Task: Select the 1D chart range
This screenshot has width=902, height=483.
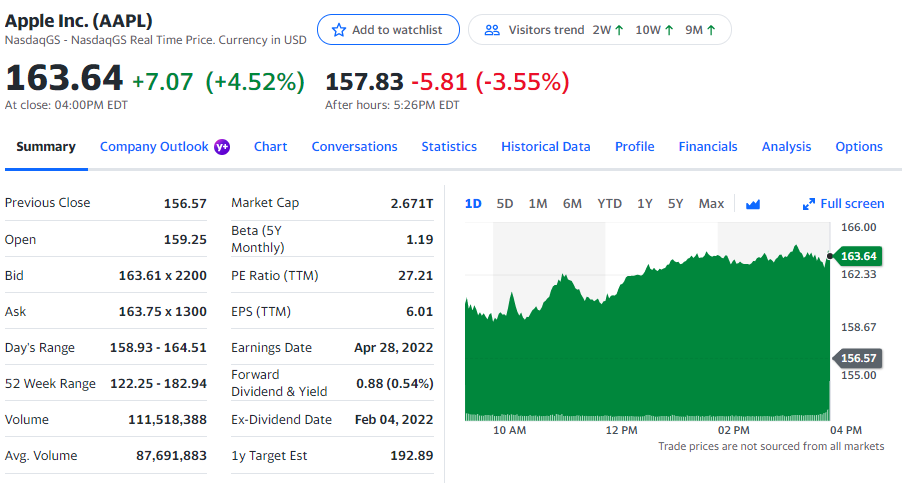Action: tap(473, 204)
